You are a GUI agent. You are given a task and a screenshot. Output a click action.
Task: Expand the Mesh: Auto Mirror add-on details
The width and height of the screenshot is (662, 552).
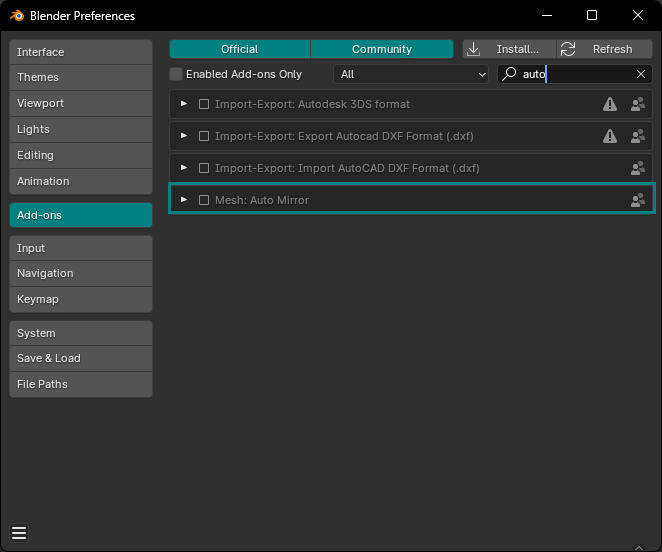tap(184, 200)
